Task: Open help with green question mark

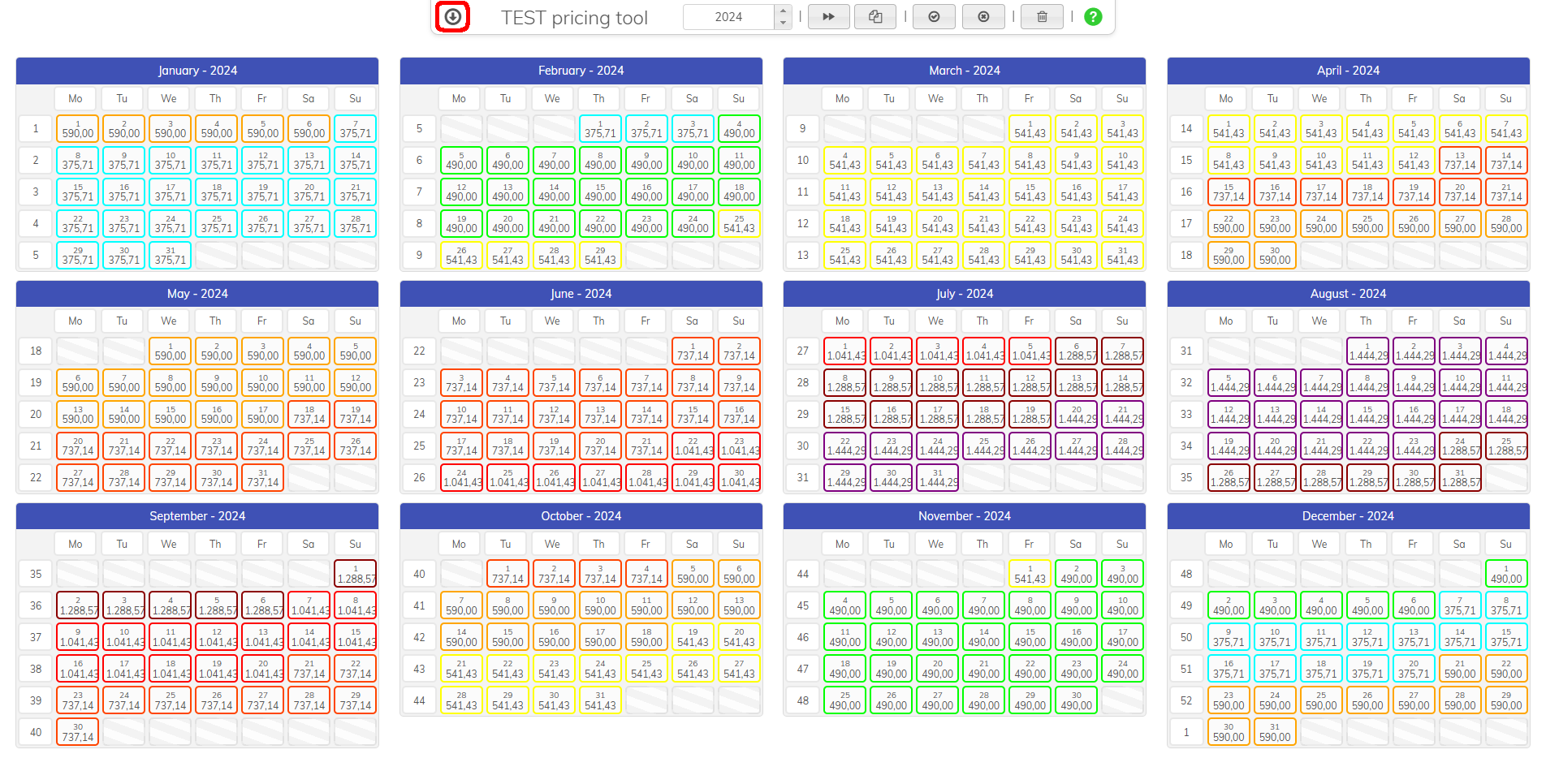Action: [1093, 16]
